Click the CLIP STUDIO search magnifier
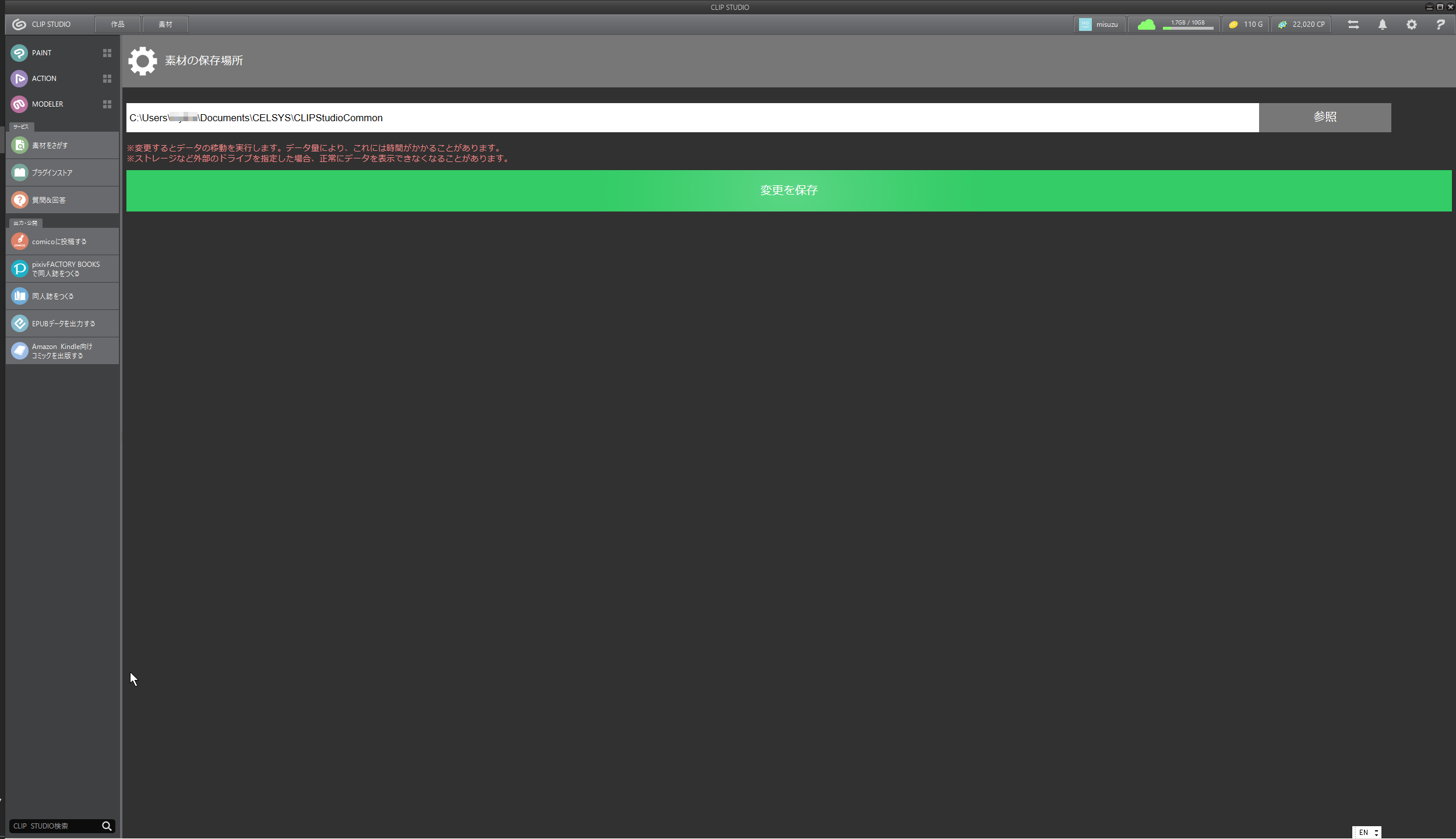Image resolution: width=1456 pixels, height=839 pixels. click(x=107, y=826)
